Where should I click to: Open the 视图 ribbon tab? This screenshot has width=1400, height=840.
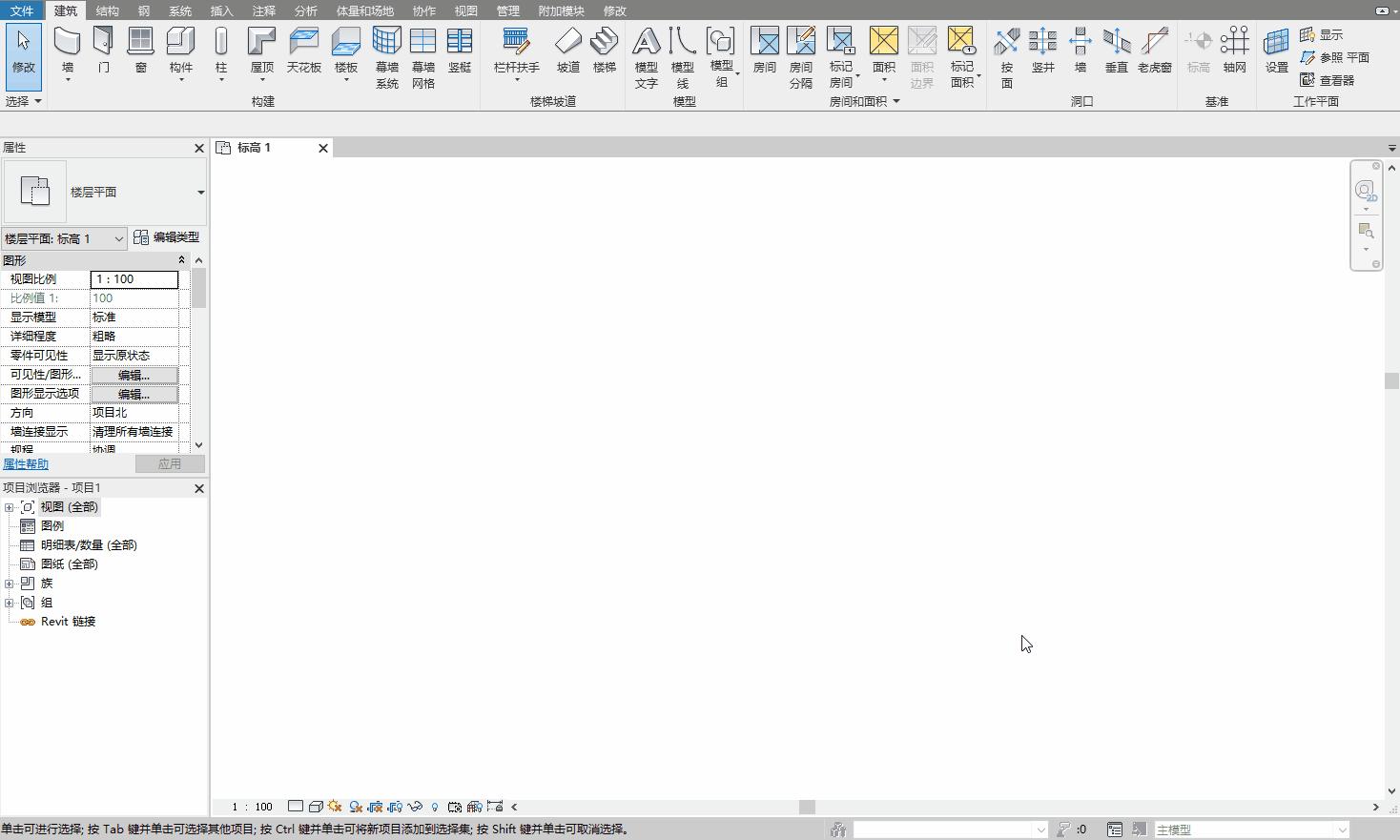(465, 10)
